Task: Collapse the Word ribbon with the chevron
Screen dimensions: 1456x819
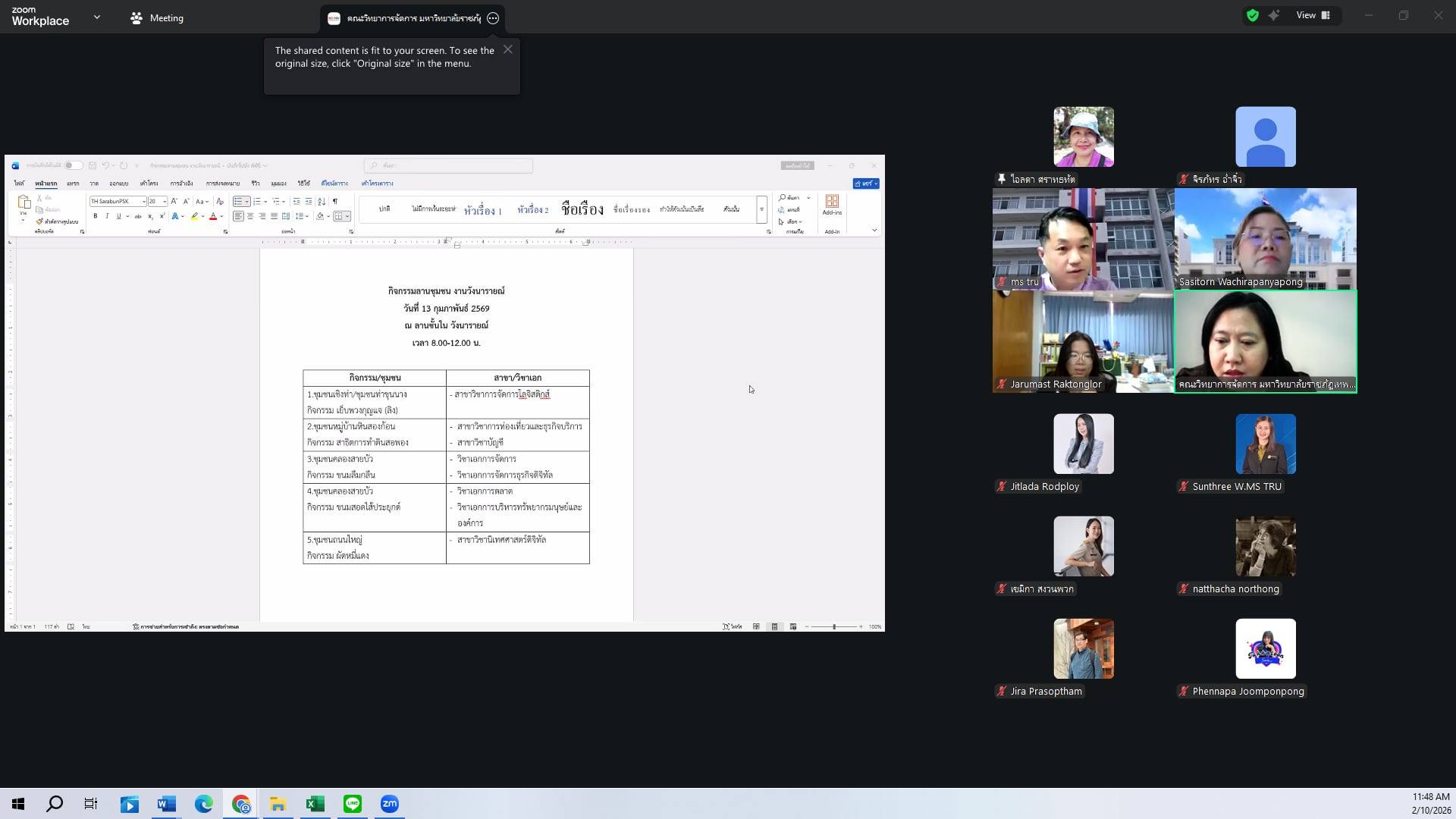Action: [x=874, y=230]
